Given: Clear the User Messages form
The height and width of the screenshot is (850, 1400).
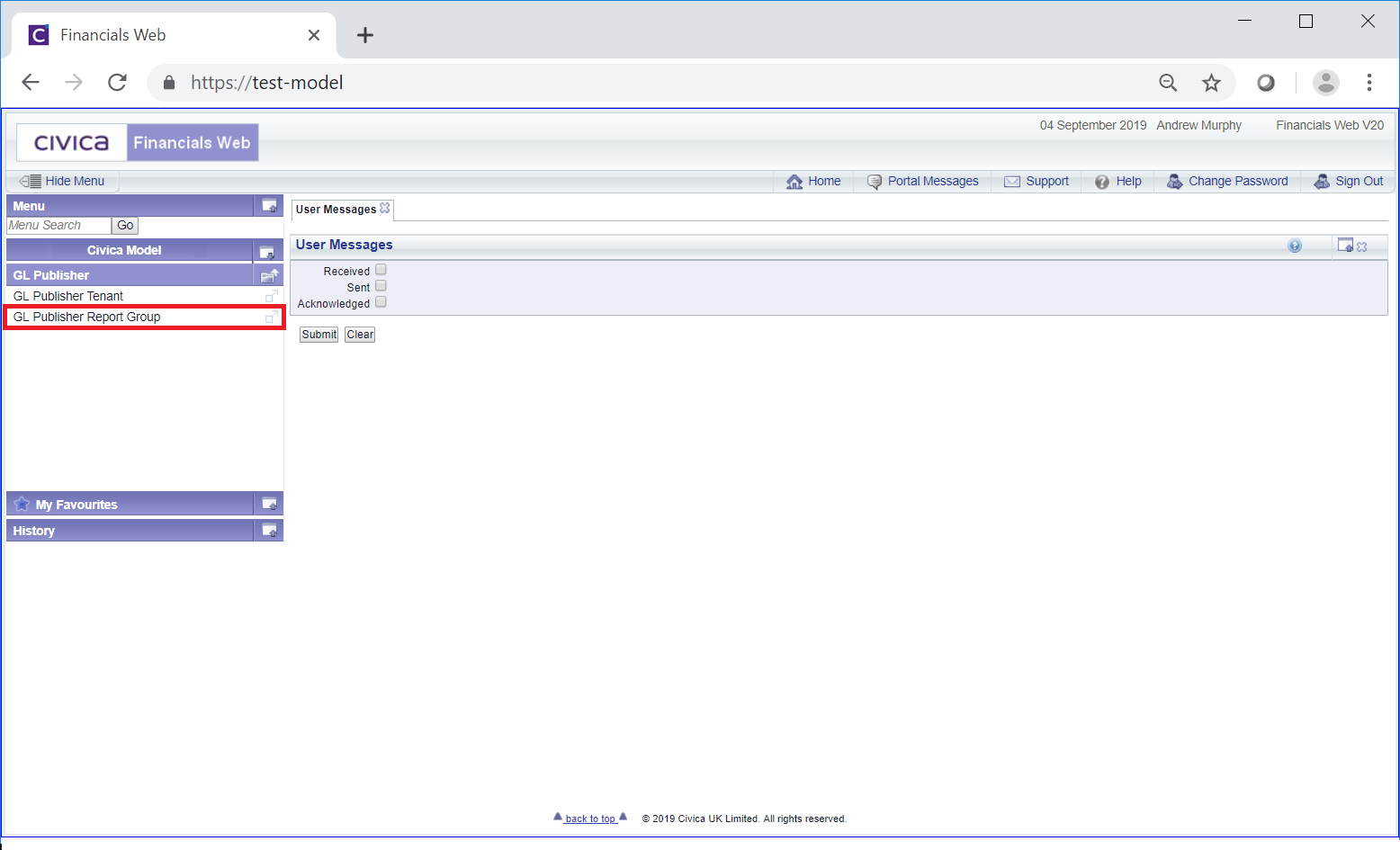Looking at the screenshot, I should [360, 335].
